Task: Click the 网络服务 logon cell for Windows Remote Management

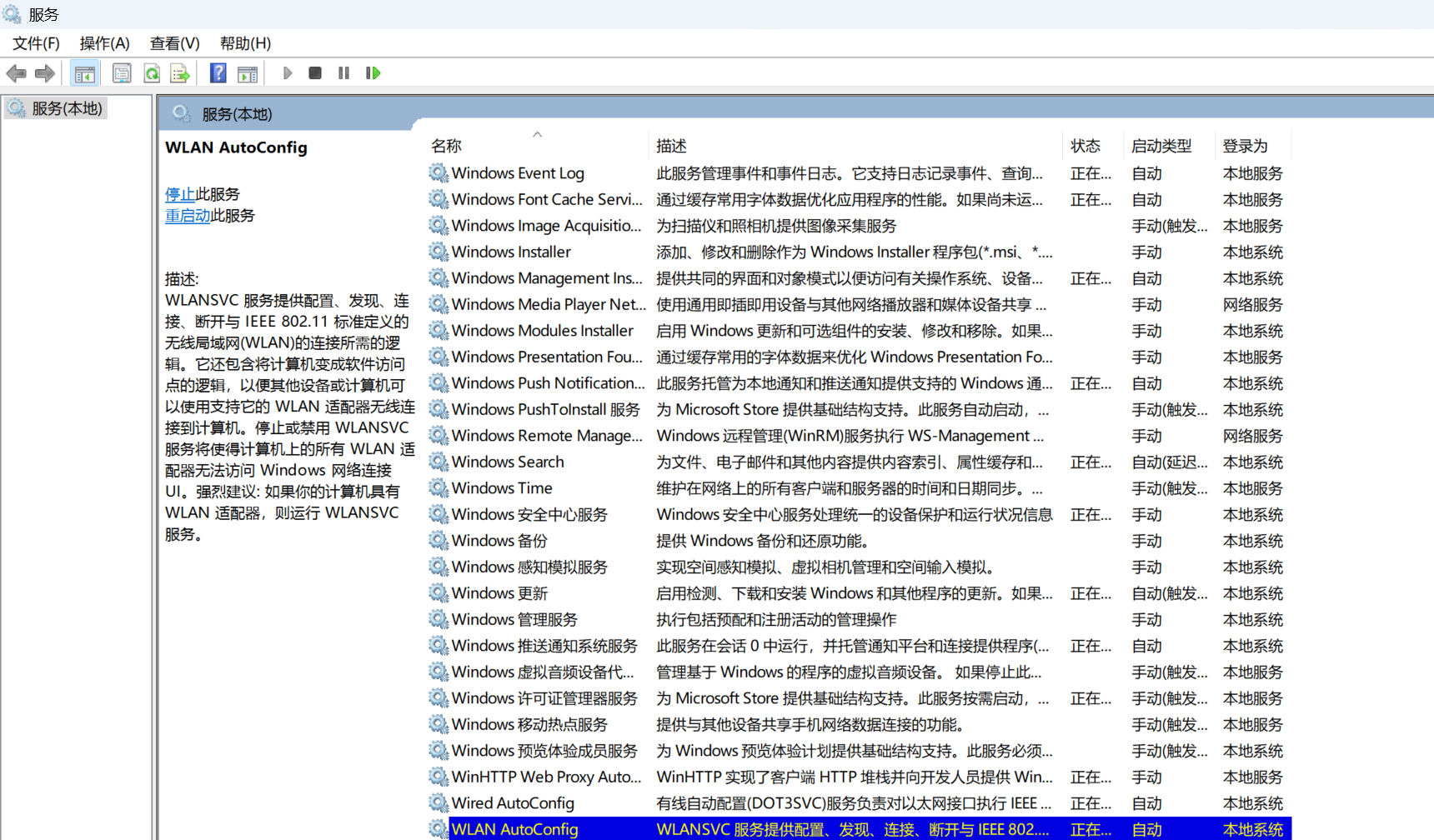Action: click(x=1253, y=436)
